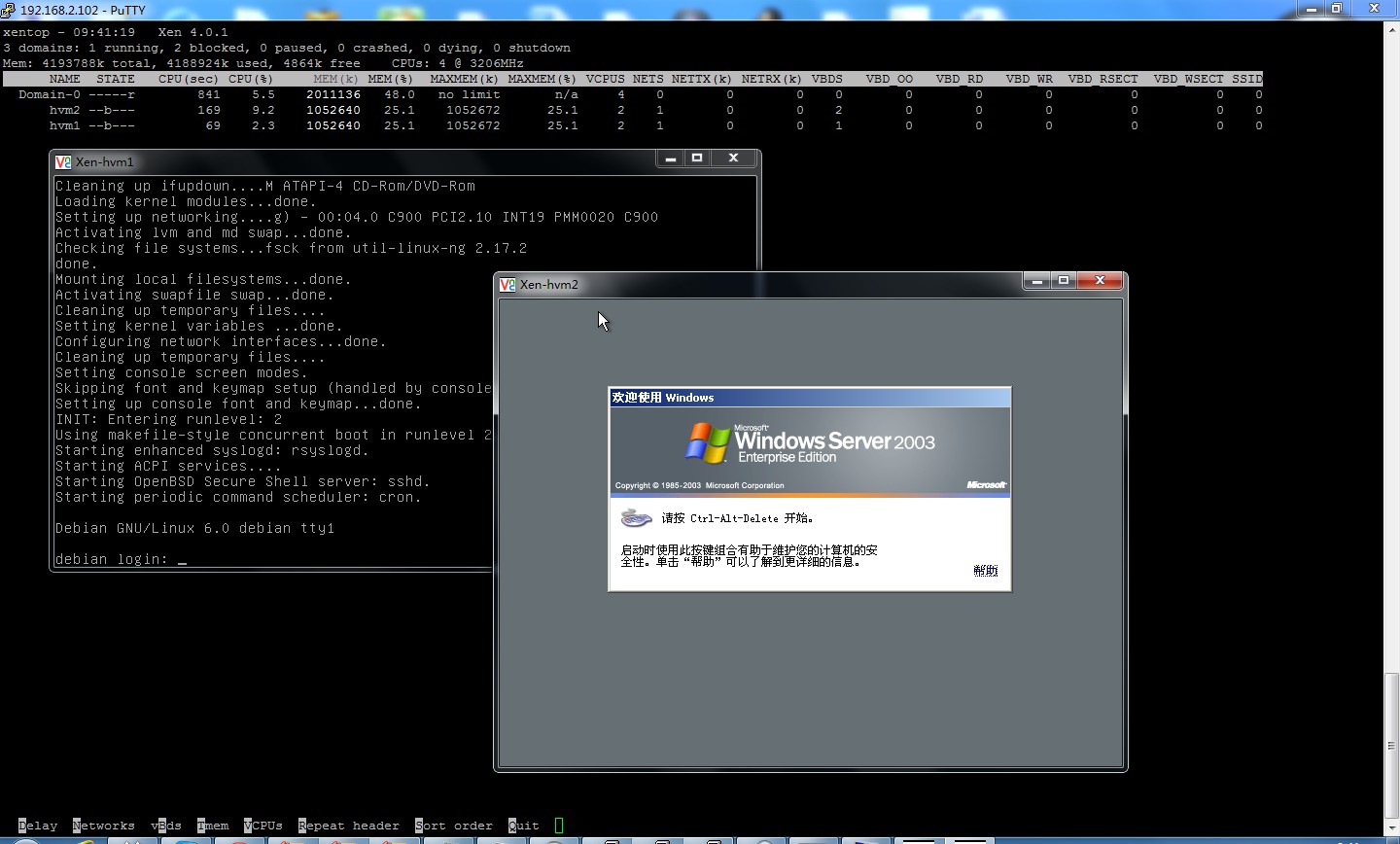The width and height of the screenshot is (1400, 844).
Task: Click the 'Xen 4.0.1' version text
Action: [x=193, y=32]
